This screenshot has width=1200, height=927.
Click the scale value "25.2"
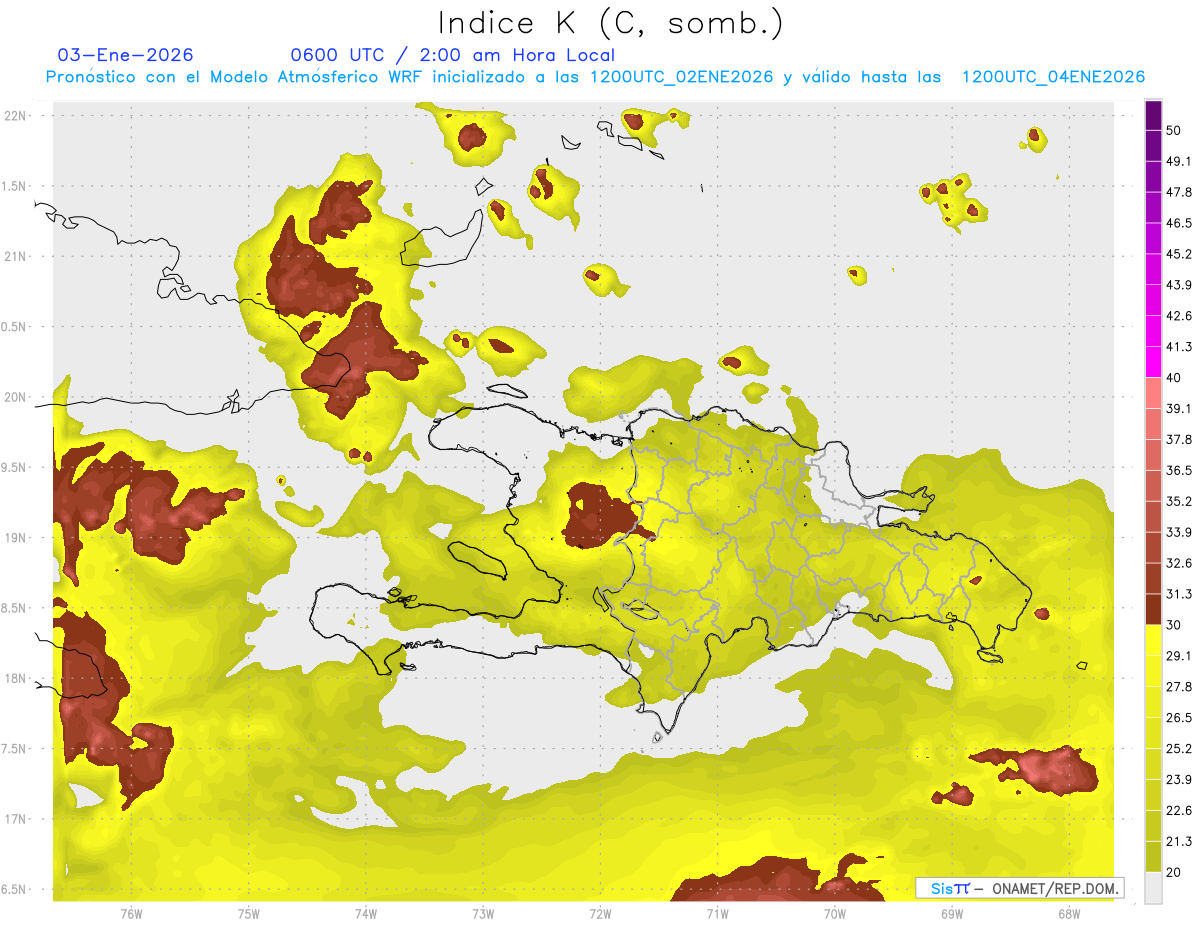click(1179, 749)
